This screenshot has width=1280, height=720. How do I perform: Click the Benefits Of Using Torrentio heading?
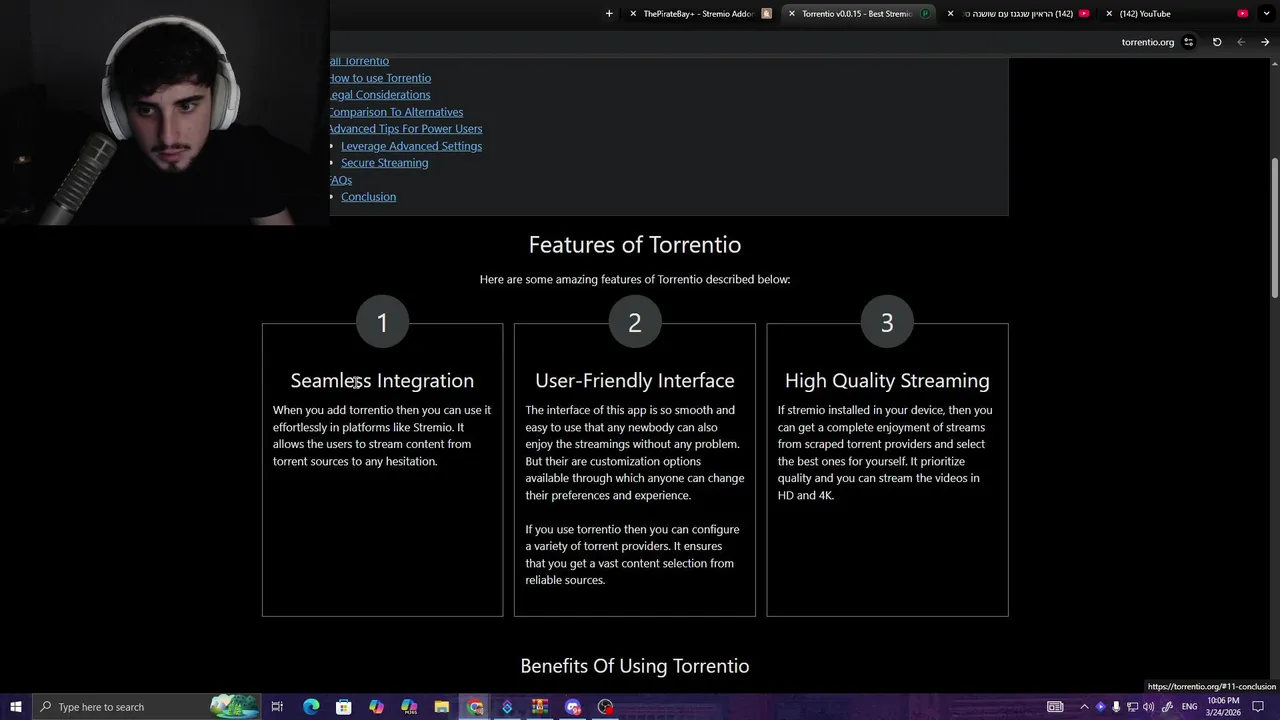(x=635, y=666)
